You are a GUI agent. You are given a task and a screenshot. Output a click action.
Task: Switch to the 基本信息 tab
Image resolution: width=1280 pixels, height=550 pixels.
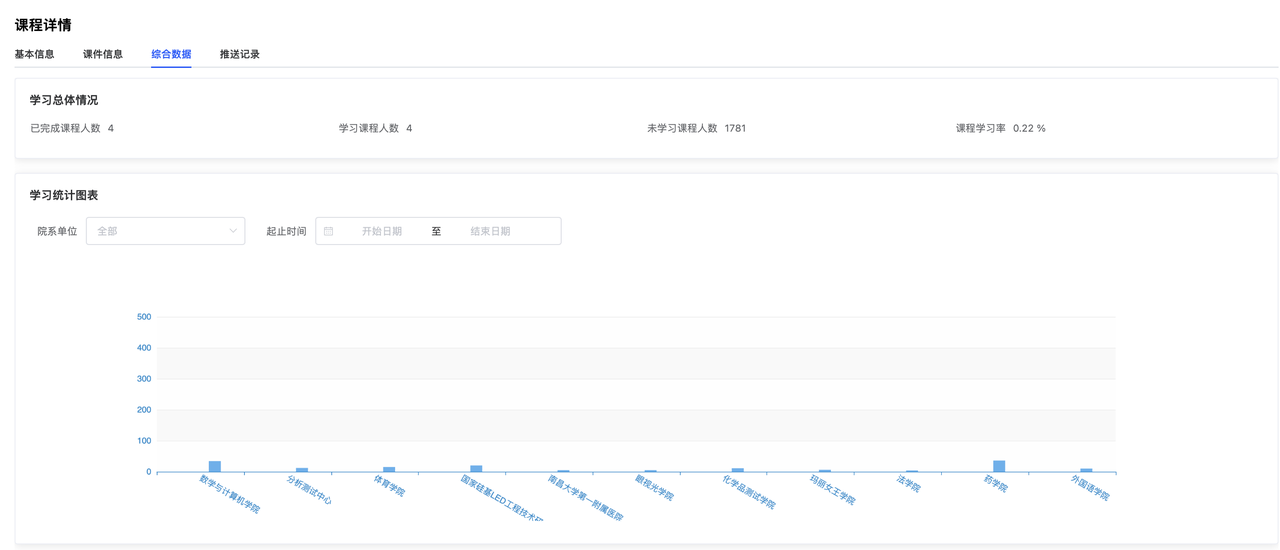[x=34, y=54]
